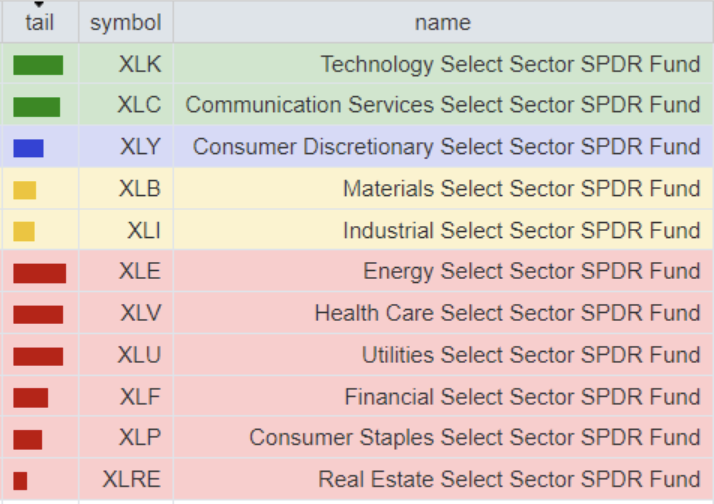Image resolution: width=714 pixels, height=504 pixels.
Task: Click the name column header
Action: point(442,22)
